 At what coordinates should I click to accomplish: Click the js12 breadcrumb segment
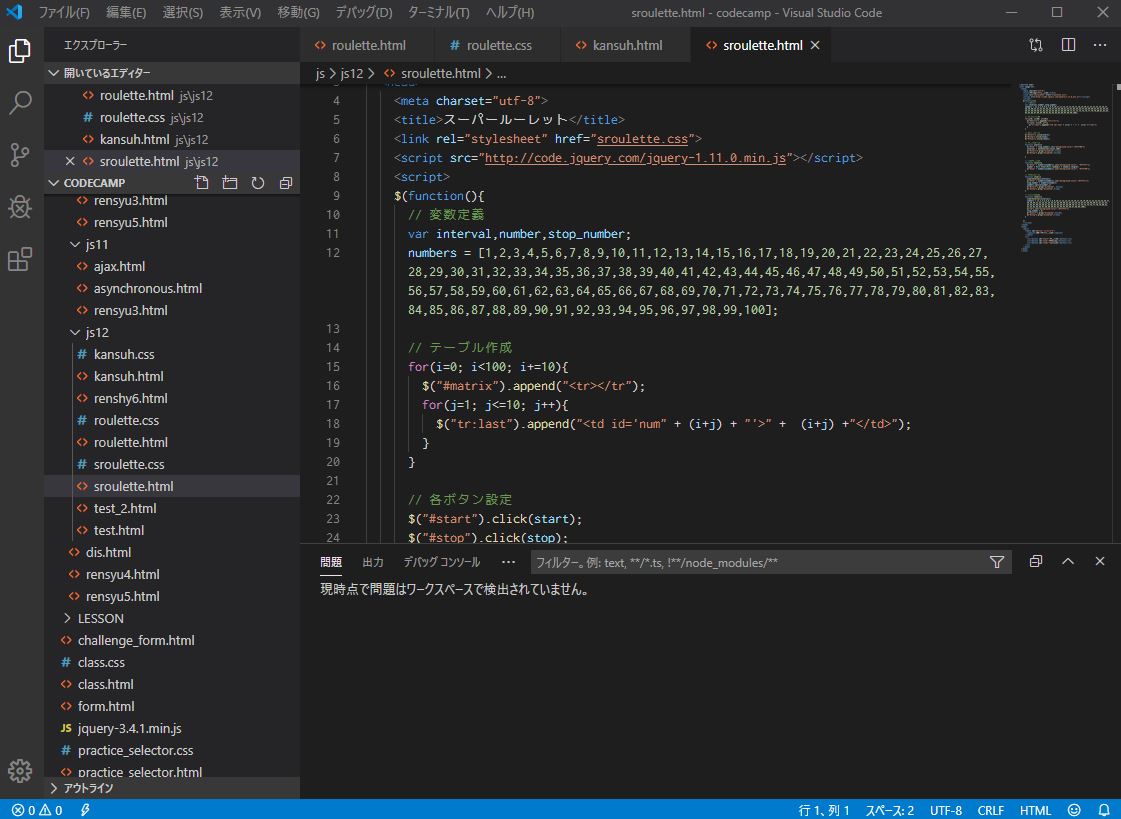click(351, 74)
